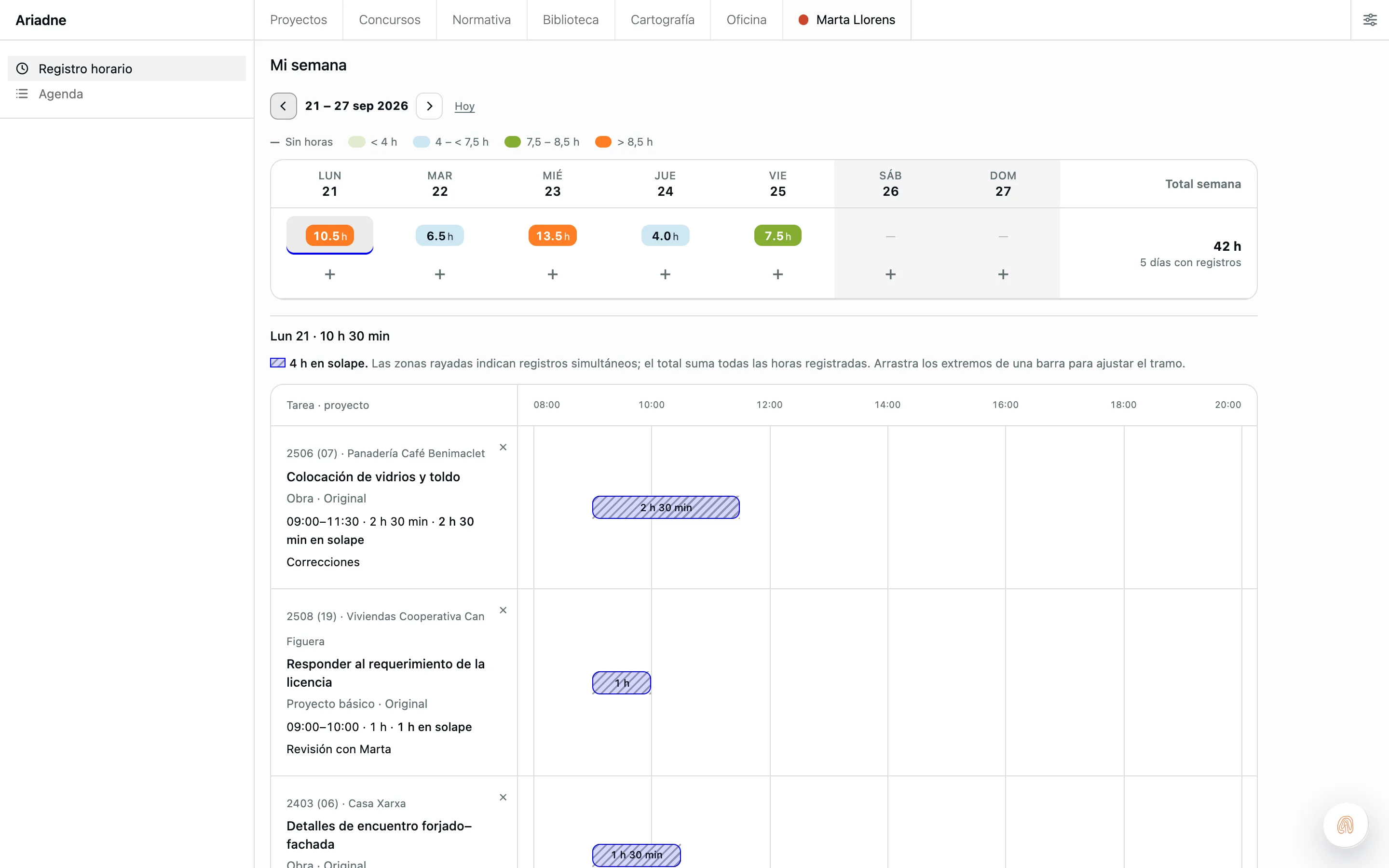The image size is (1389, 868).
Task: Add entry on Monday 21 plus
Action: click(329, 274)
